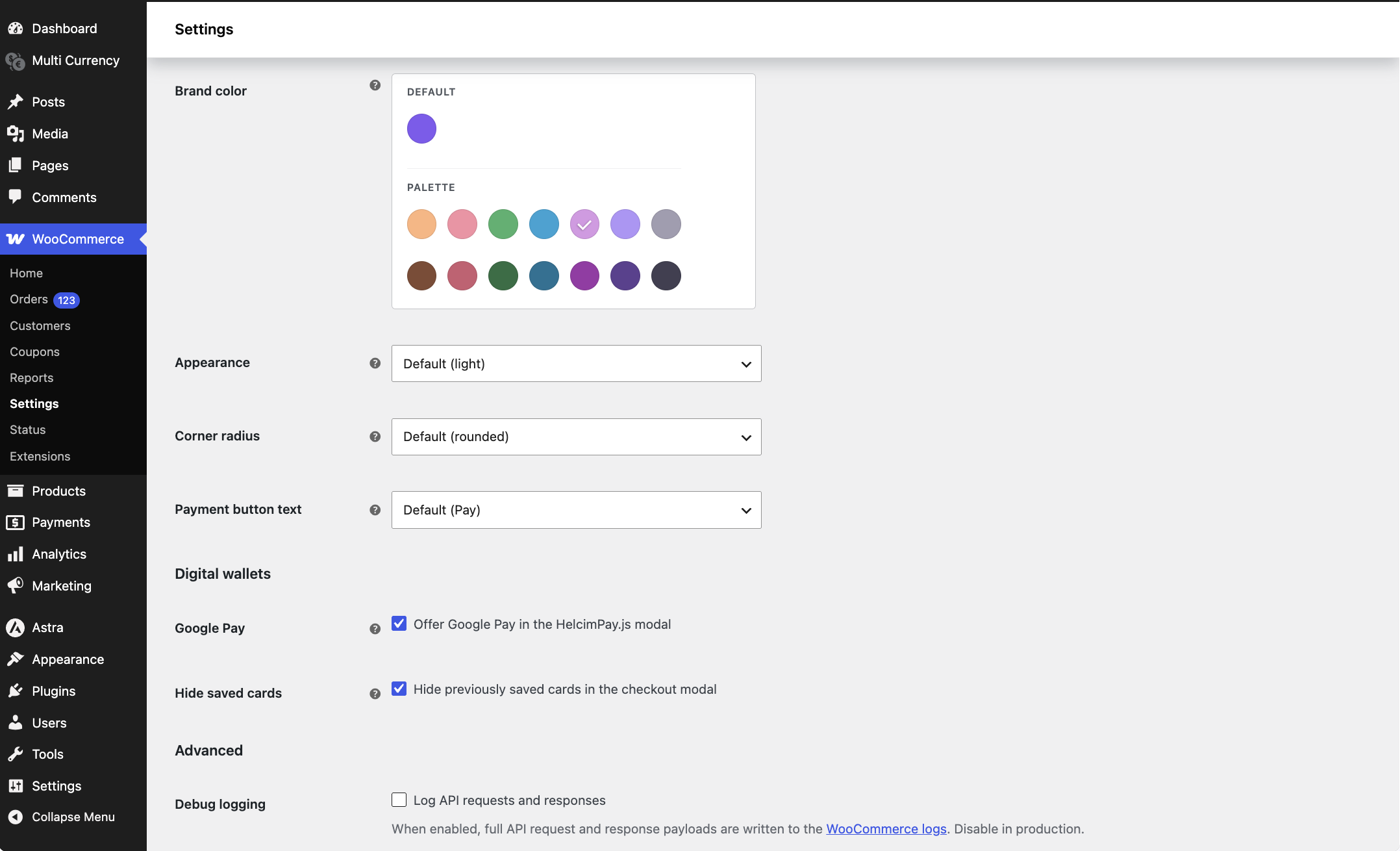Click the Payments dollar icon
Screen dimensions: 1400x851
tap(15, 522)
